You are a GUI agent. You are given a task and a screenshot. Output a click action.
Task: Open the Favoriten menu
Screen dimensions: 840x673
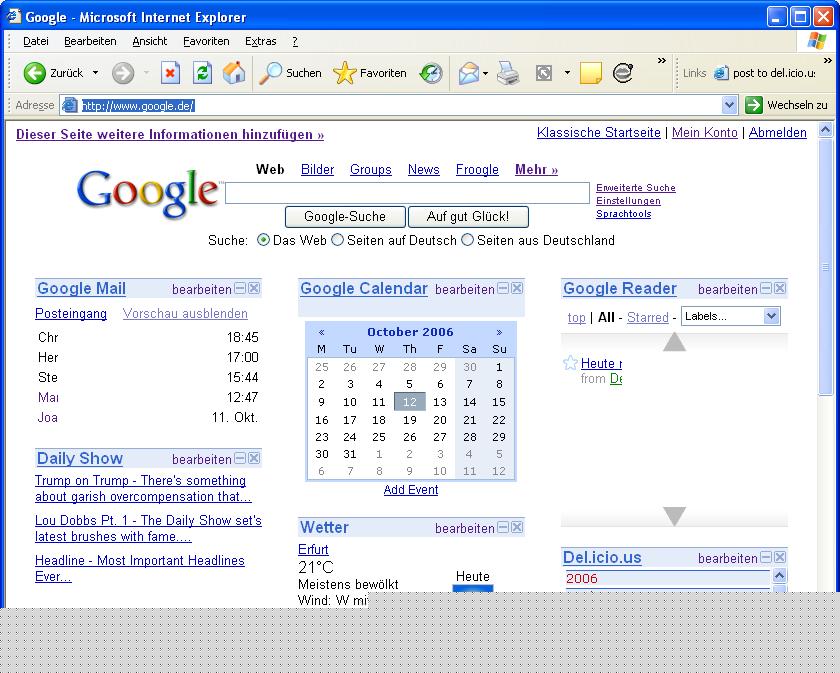(x=206, y=41)
